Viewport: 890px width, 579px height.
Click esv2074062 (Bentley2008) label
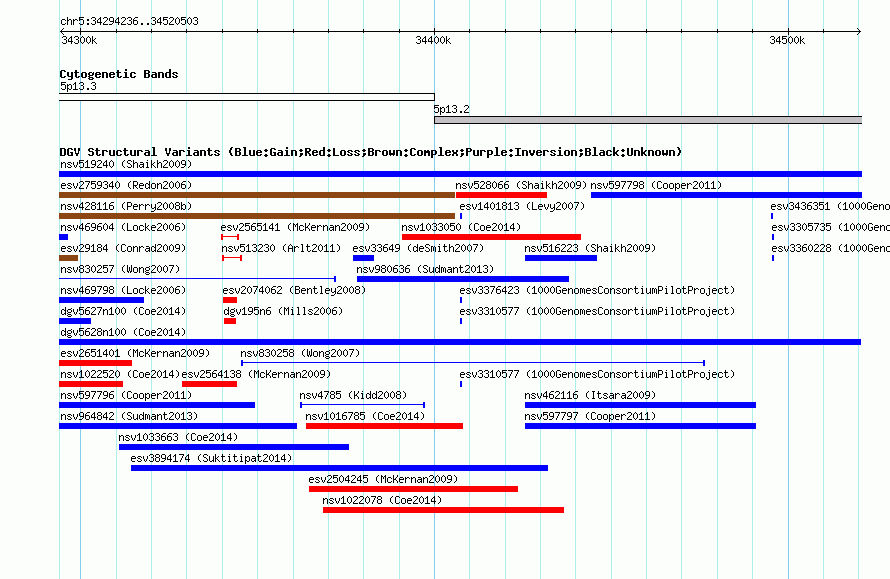tap(294, 290)
